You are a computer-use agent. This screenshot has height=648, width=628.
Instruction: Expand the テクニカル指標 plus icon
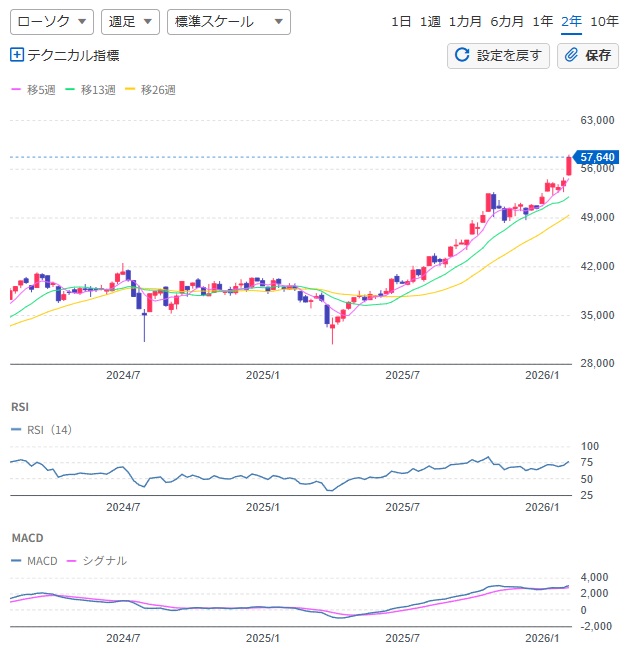[x=16, y=55]
